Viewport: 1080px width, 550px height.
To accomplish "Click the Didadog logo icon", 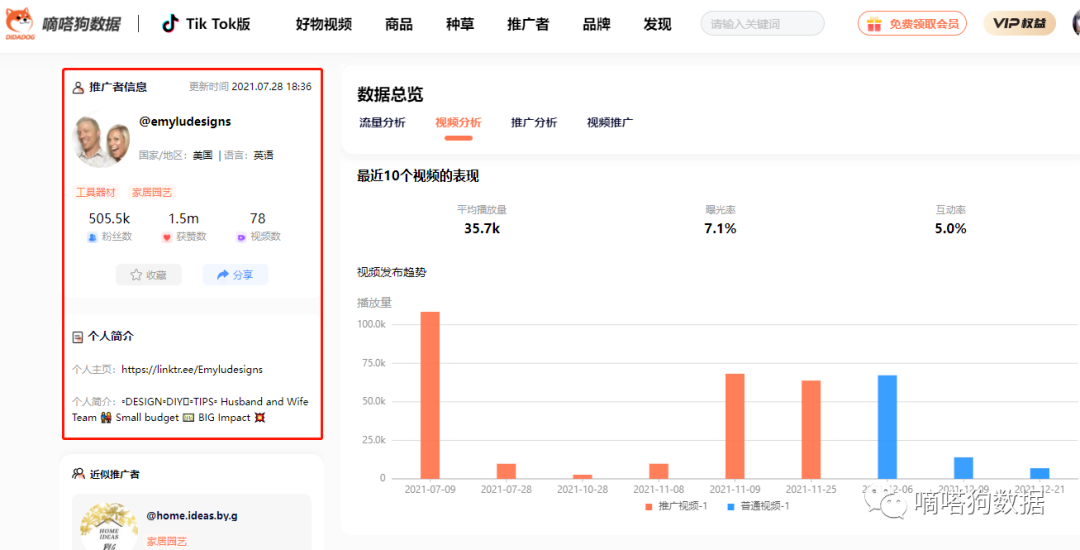I will [20, 23].
